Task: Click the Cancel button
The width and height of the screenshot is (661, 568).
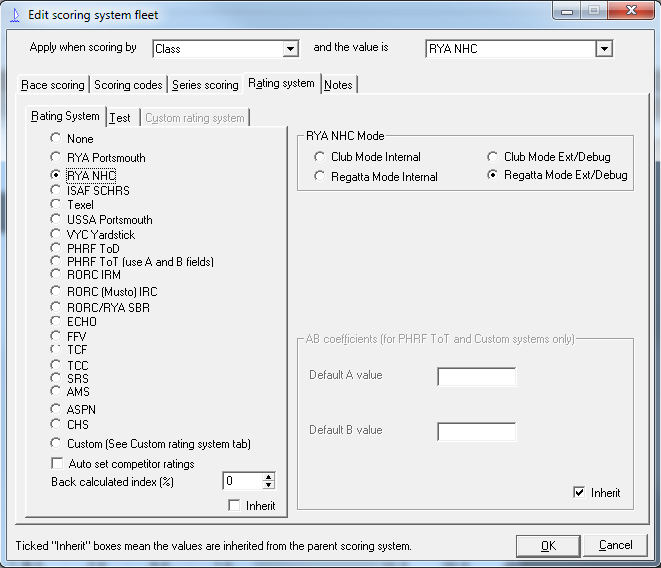Action: 615,546
